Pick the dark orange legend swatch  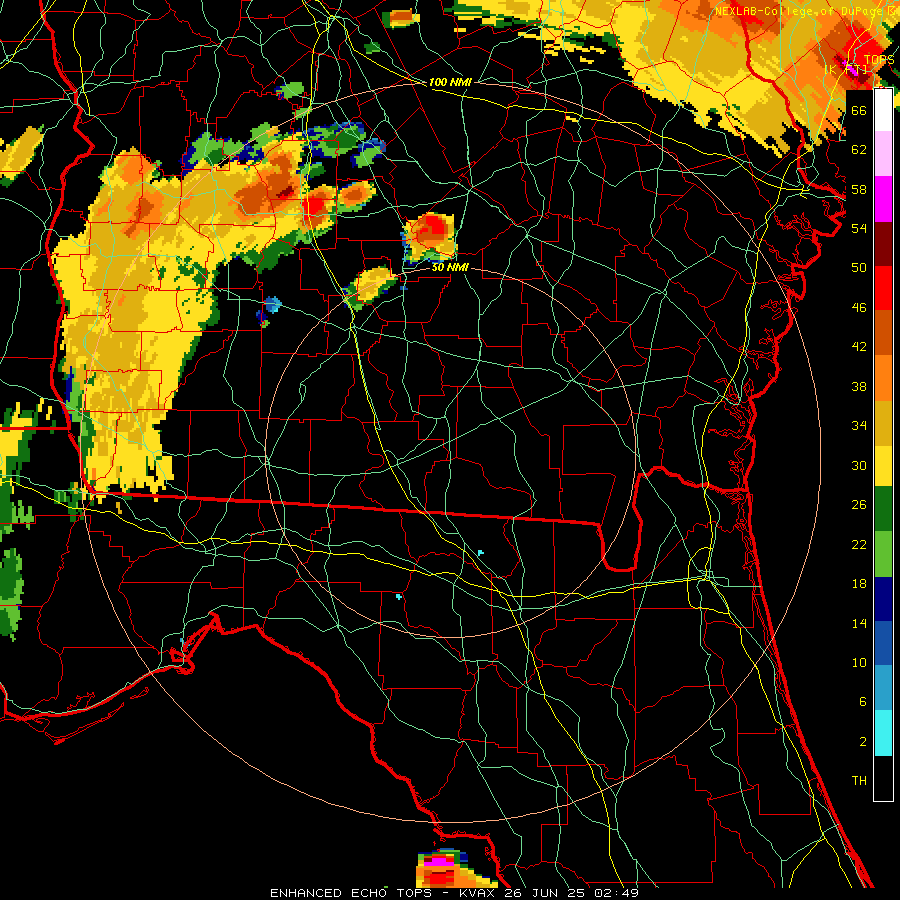pos(883,332)
